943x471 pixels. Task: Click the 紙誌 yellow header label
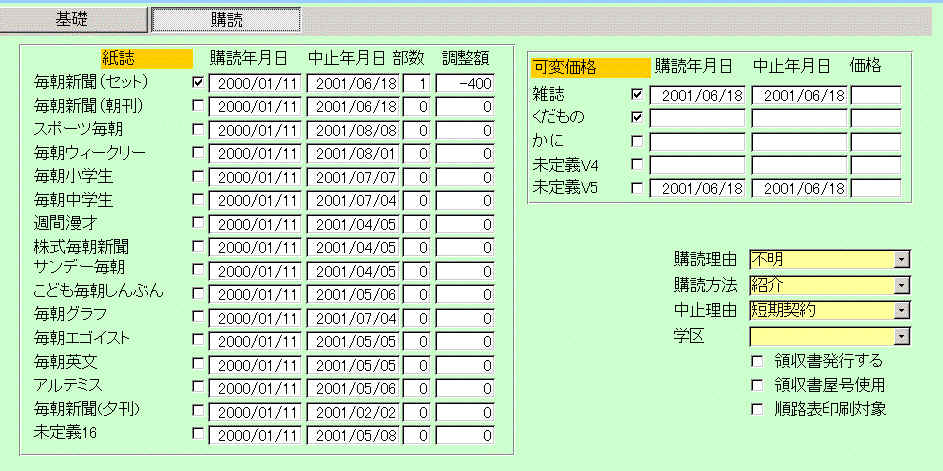[147, 58]
